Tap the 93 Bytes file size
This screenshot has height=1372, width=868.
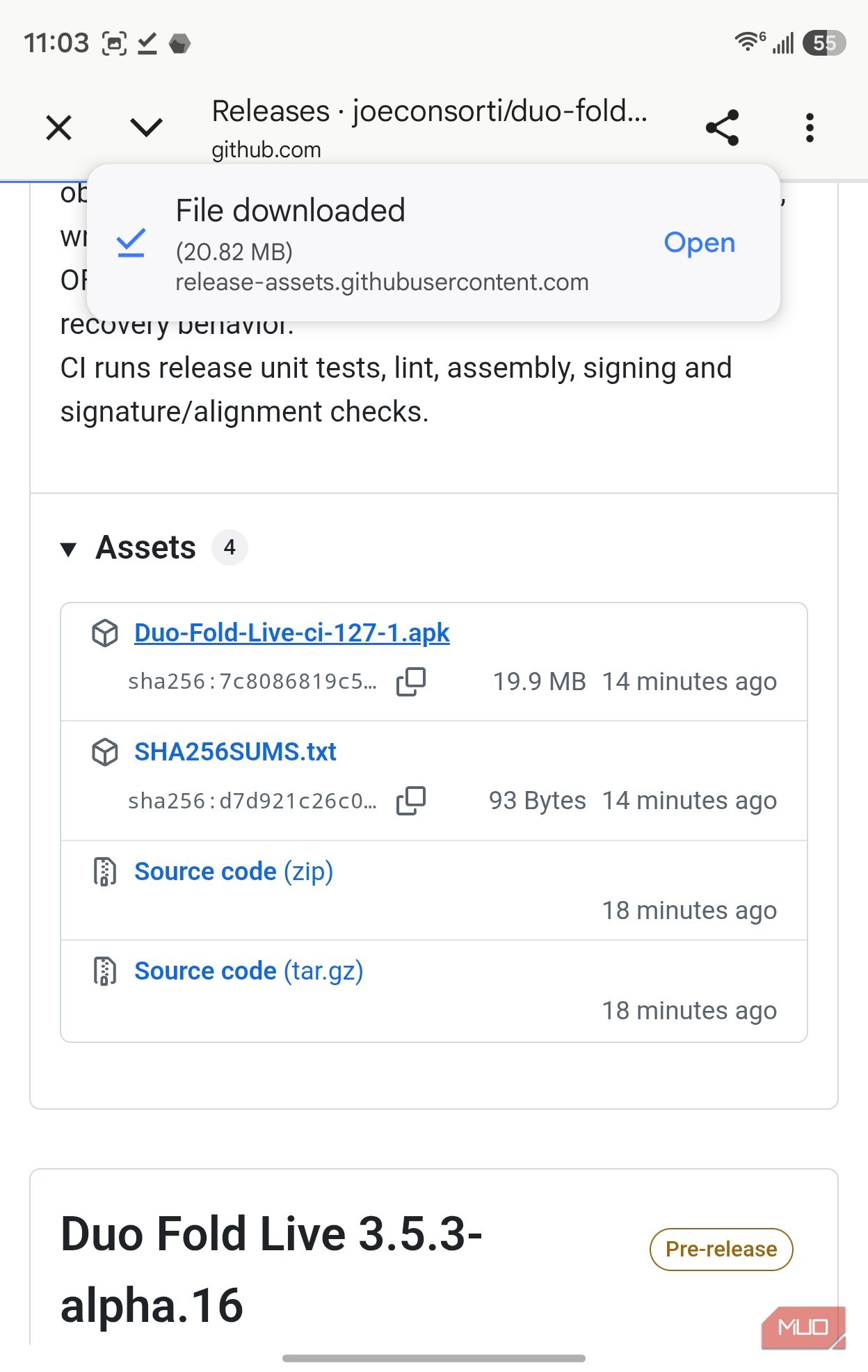coord(537,801)
